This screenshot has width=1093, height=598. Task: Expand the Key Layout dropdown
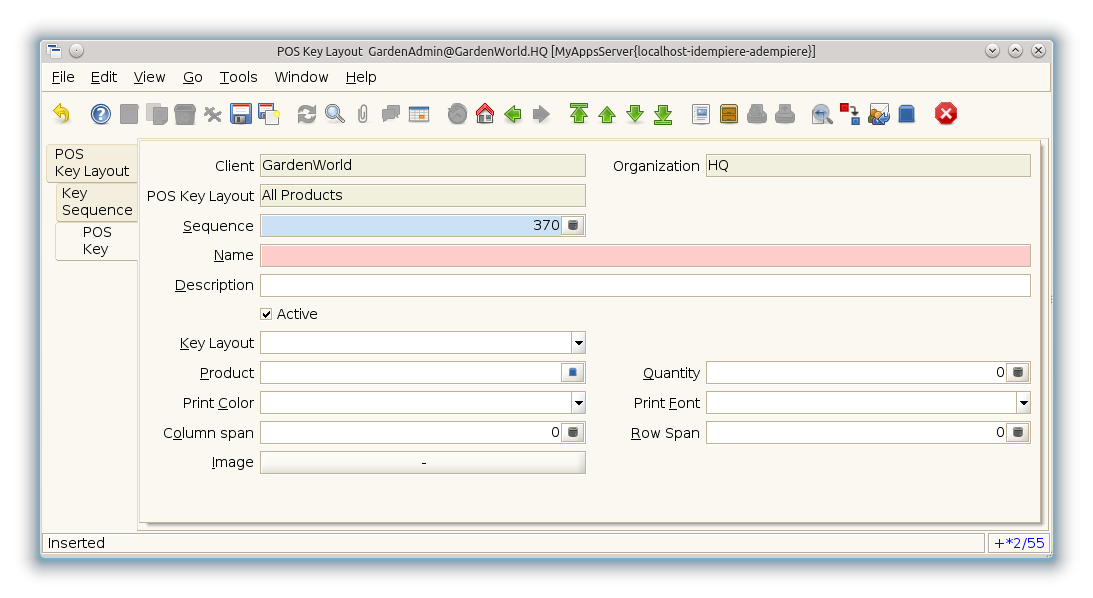click(x=578, y=343)
